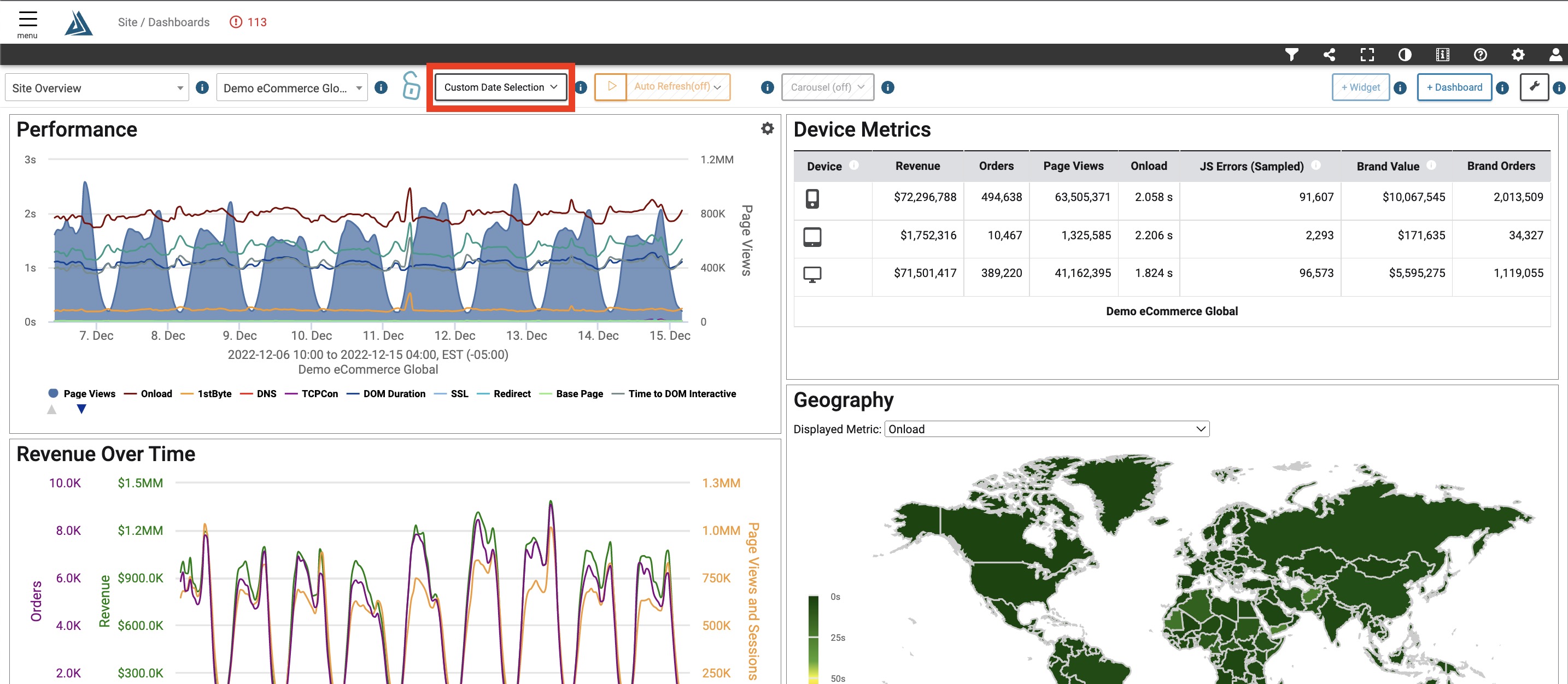This screenshot has width=1568, height=684.
Task: Click info icon beside the wrench button
Action: (x=1559, y=87)
